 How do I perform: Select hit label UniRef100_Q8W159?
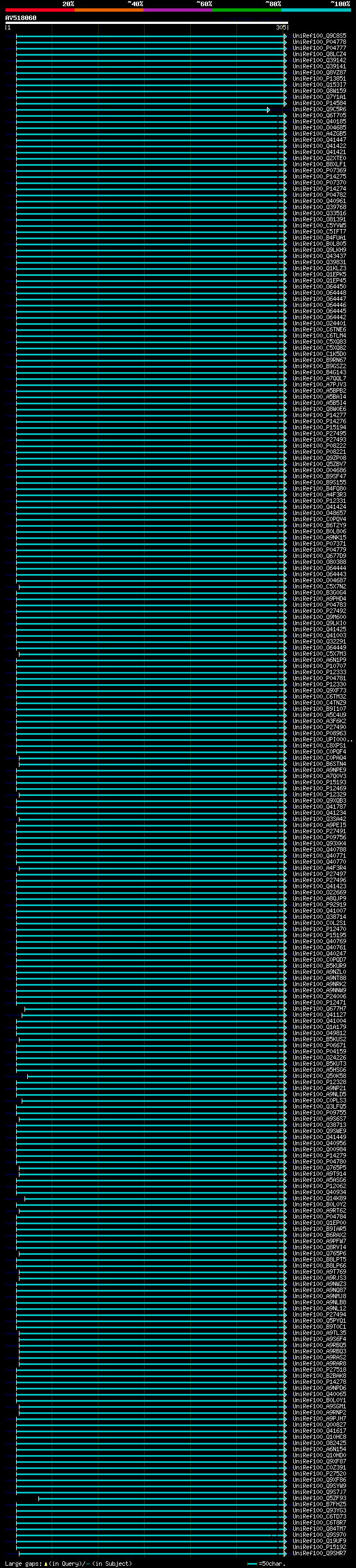(x=319, y=91)
